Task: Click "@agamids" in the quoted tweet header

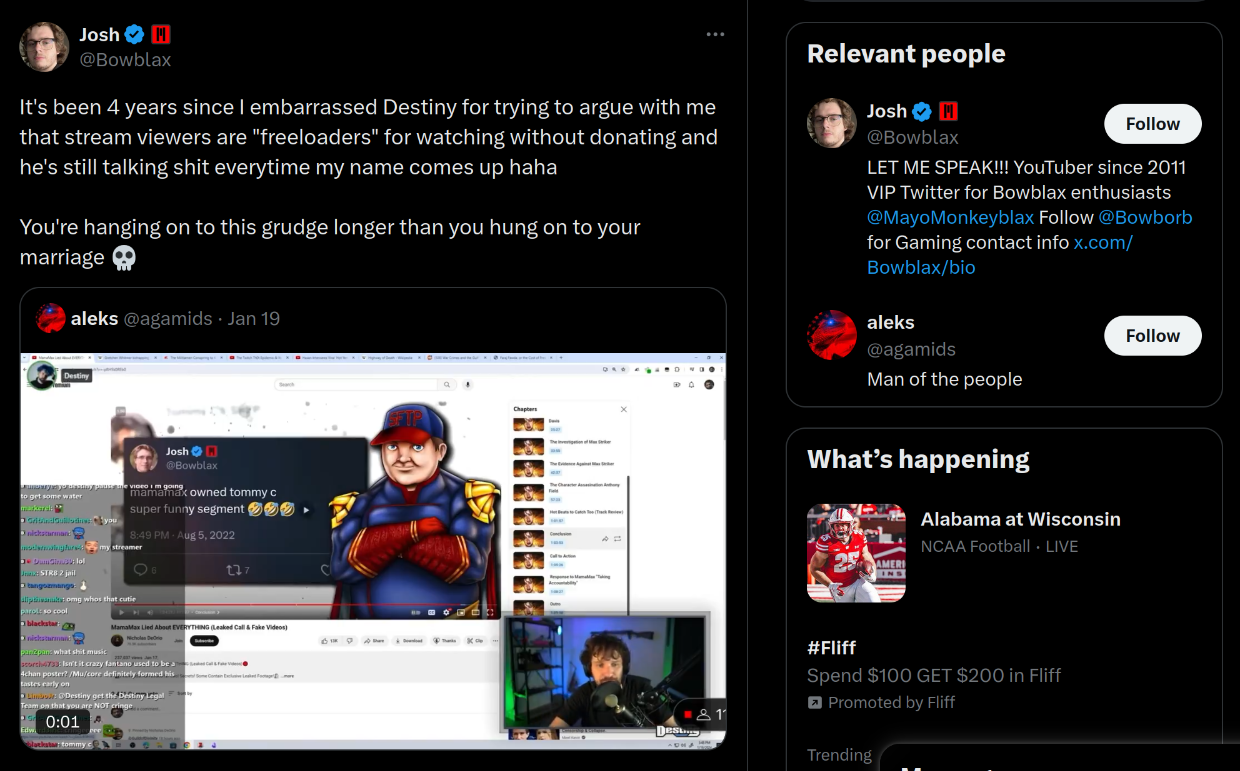Action: pyautogui.click(x=168, y=319)
